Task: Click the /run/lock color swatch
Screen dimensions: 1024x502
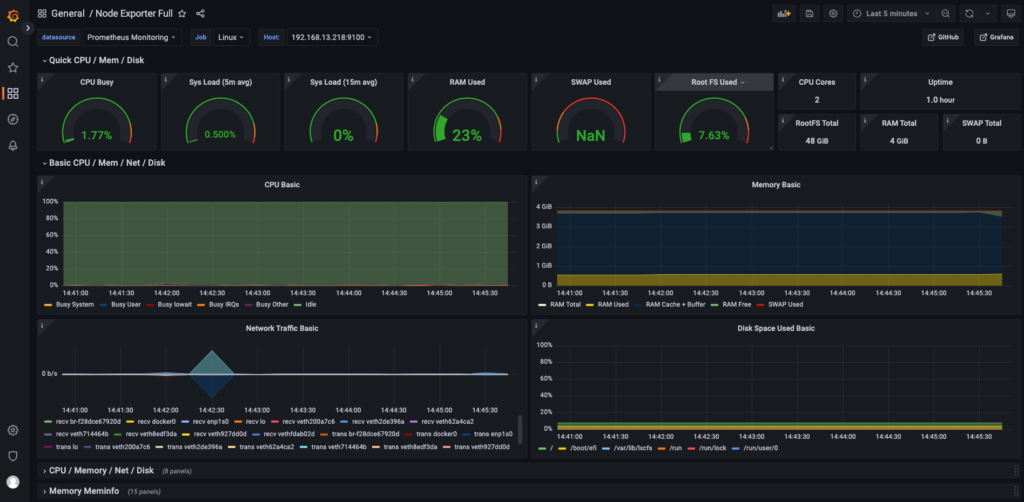Action: (694, 448)
